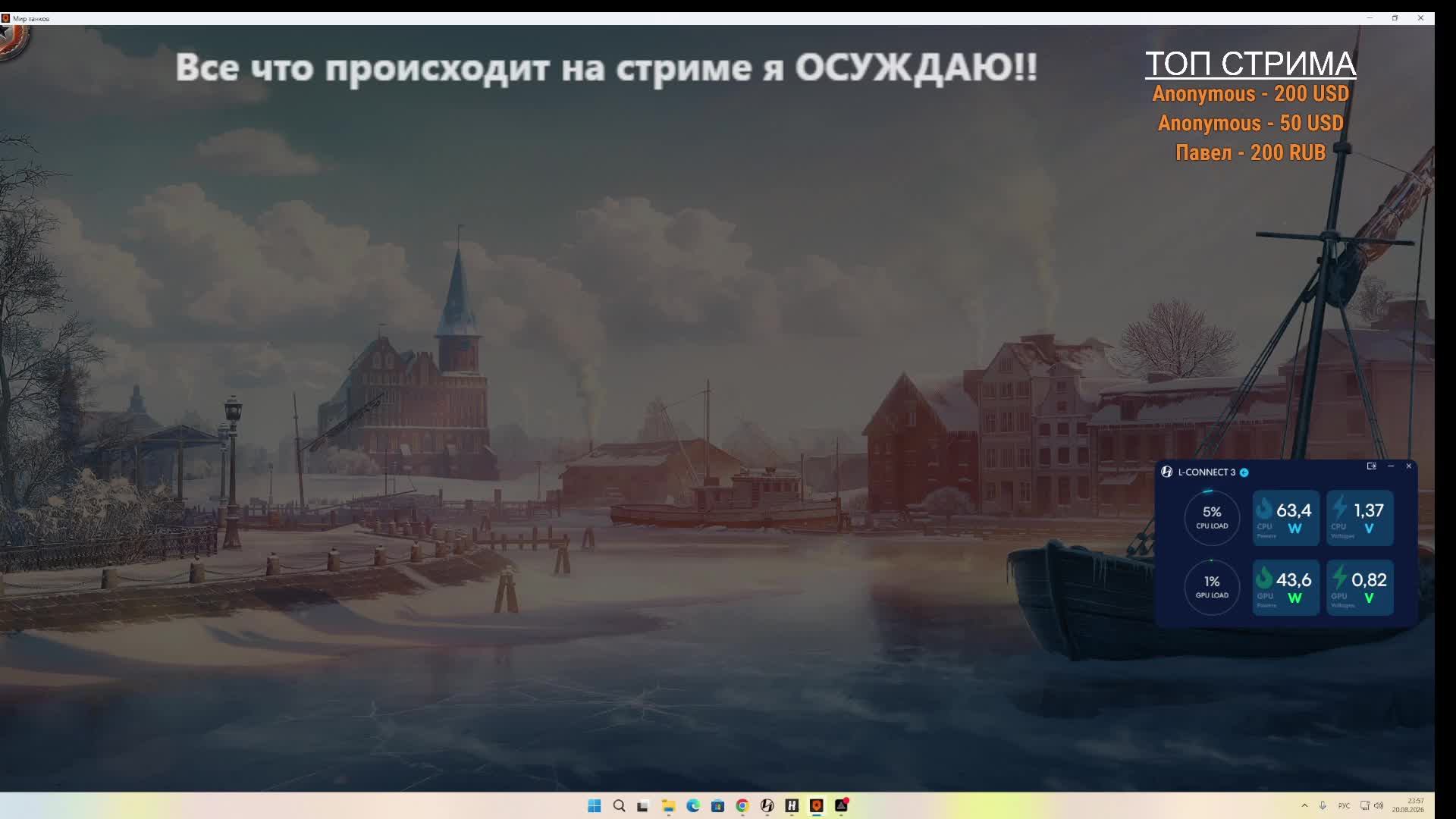
Task: Open the CPU voltage 1,37 V tile
Action: [1360, 518]
